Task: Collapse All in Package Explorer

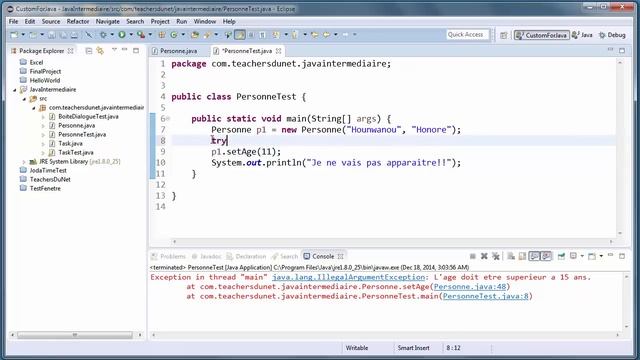Action: click(x=89, y=51)
